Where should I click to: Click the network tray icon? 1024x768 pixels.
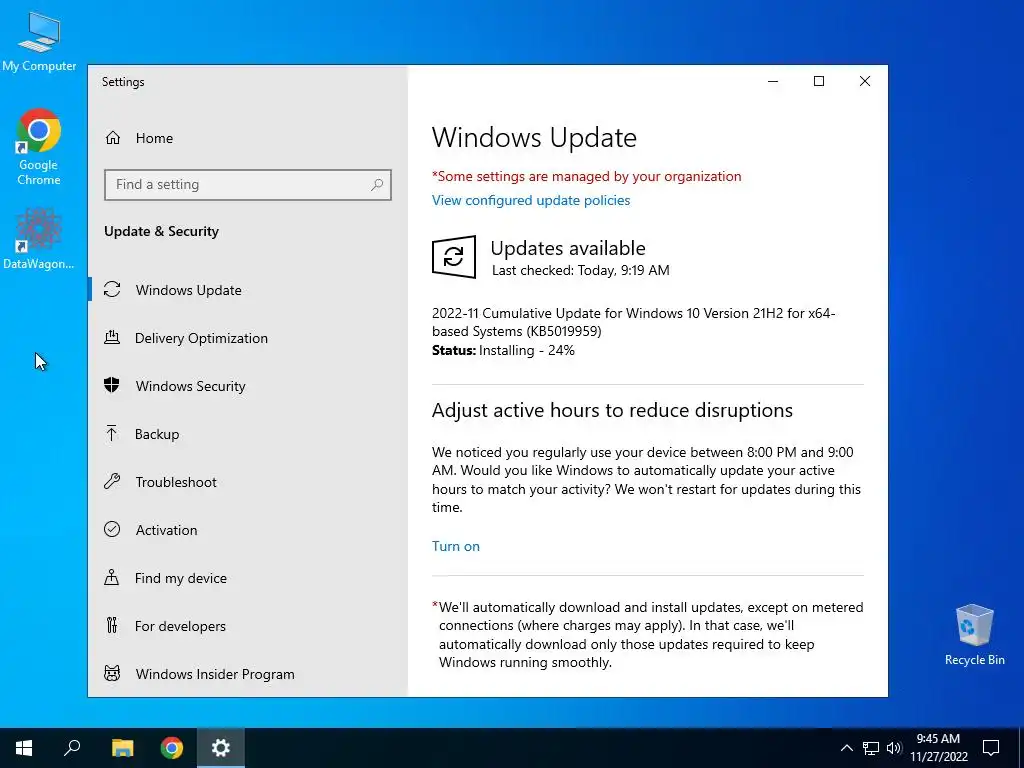point(871,748)
